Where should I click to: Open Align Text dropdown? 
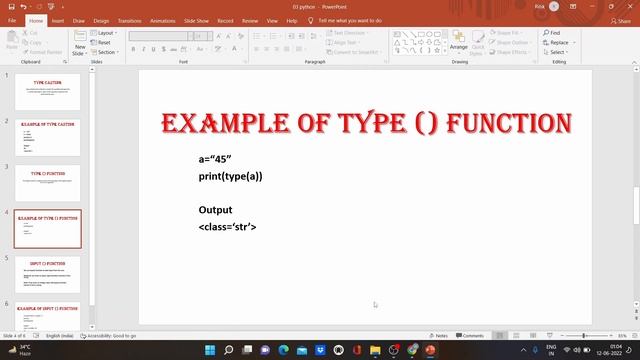tap(343, 42)
